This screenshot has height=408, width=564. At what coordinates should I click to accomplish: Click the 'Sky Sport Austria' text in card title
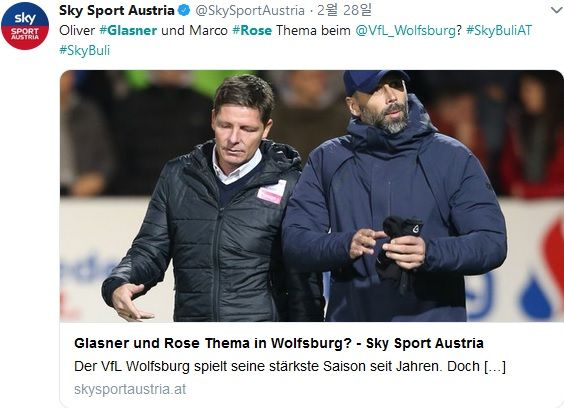425,343
